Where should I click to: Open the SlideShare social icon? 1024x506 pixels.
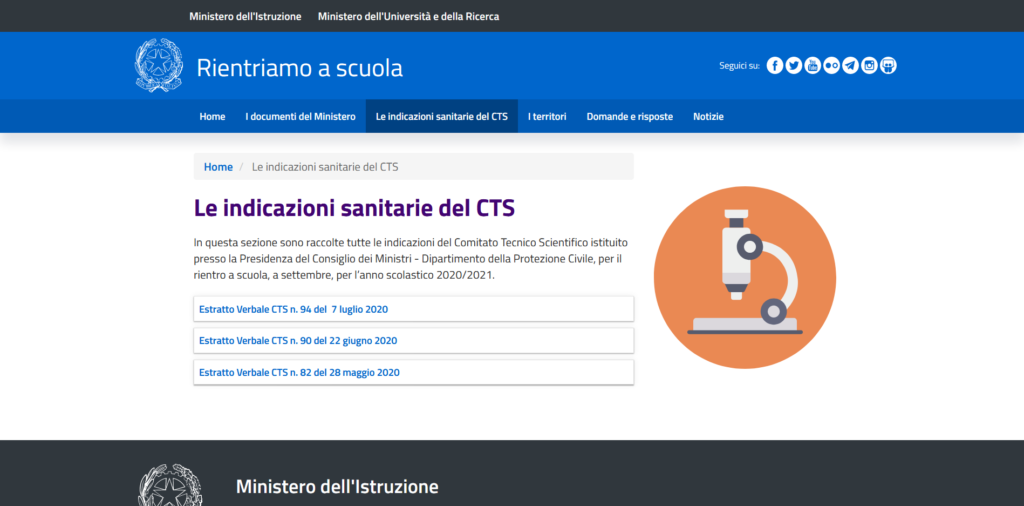[888, 65]
